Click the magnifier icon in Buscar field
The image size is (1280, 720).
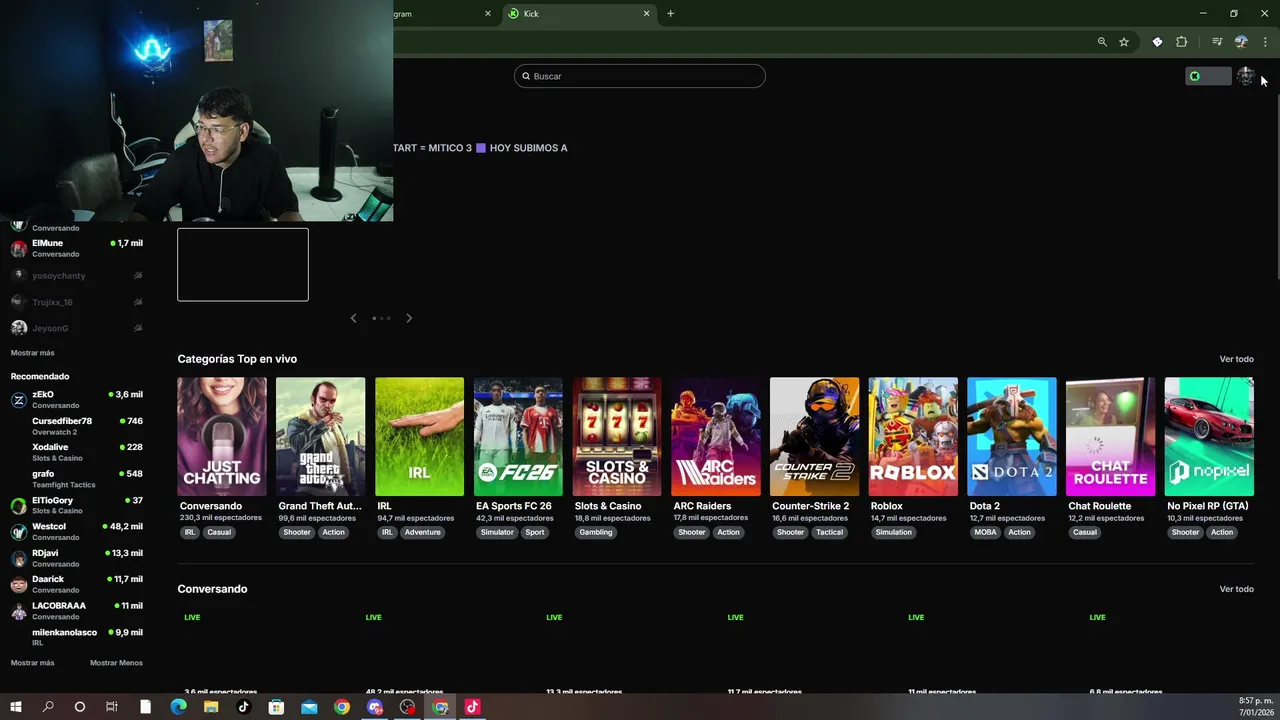(x=526, y=76)
